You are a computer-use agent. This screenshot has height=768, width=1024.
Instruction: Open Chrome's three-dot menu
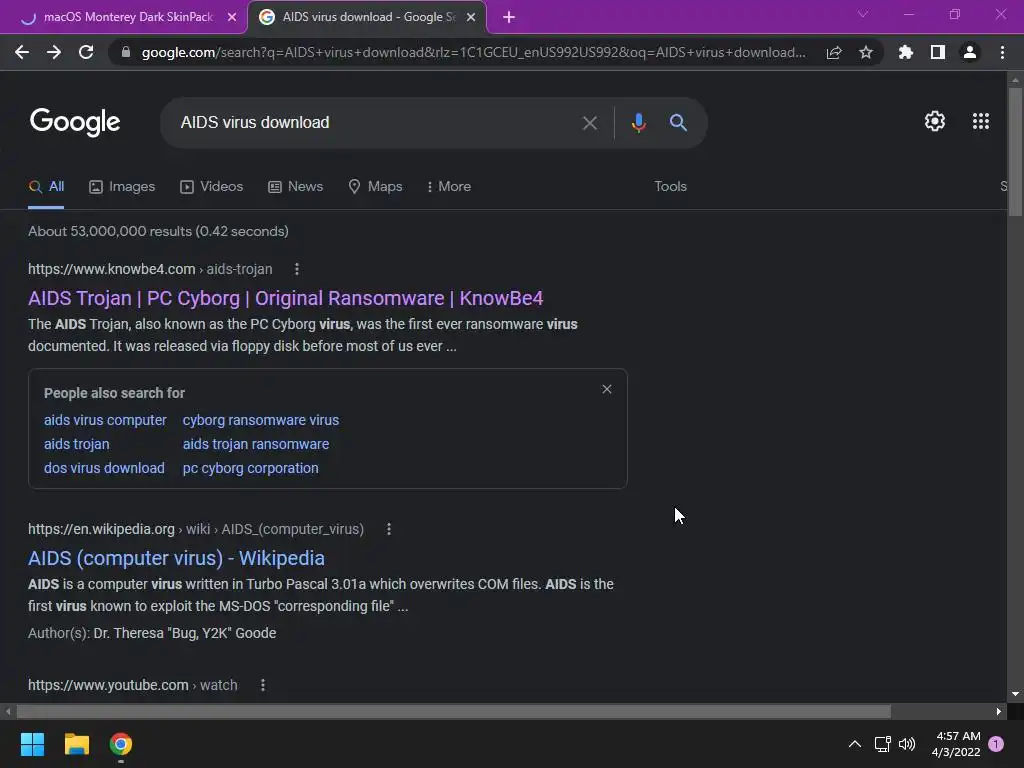1002,52
